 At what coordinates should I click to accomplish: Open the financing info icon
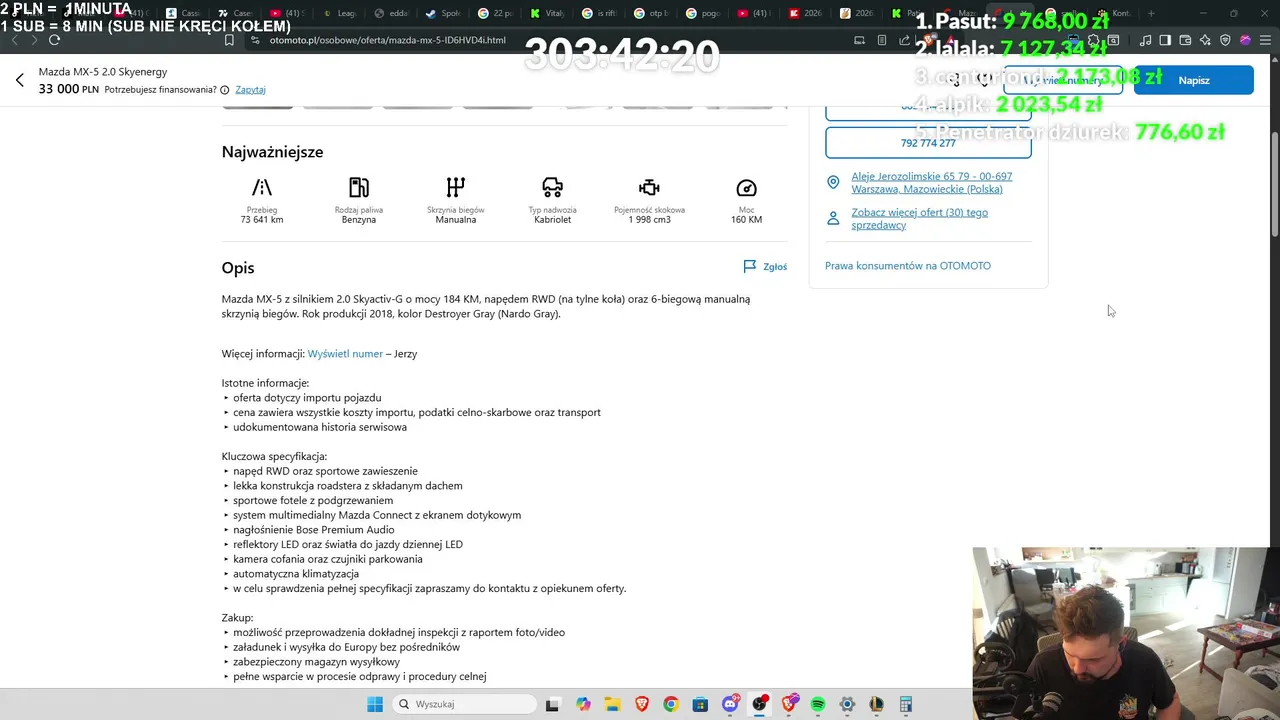(x=224, y=90)
